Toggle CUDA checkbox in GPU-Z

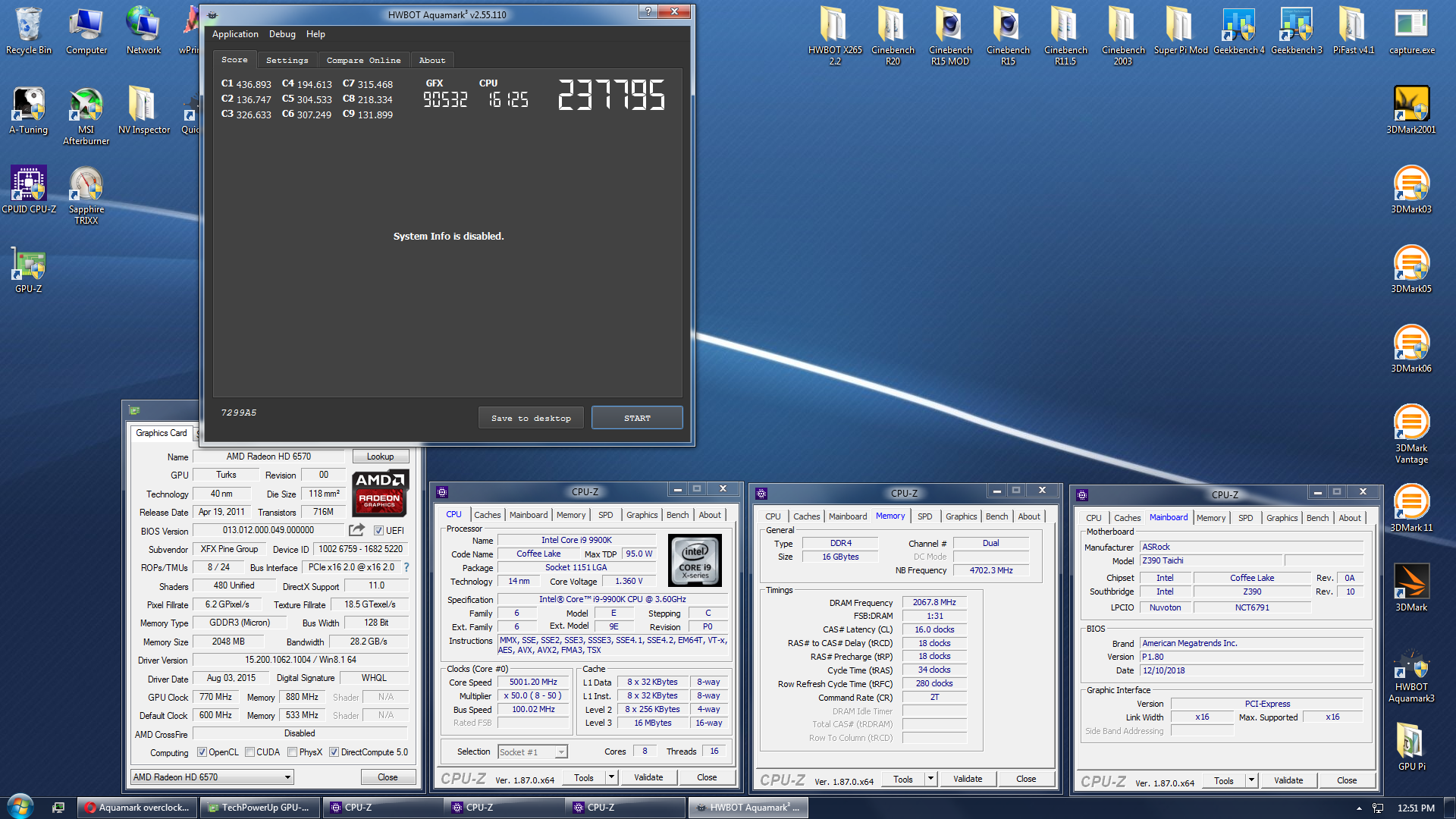click(x=249, y=752)
